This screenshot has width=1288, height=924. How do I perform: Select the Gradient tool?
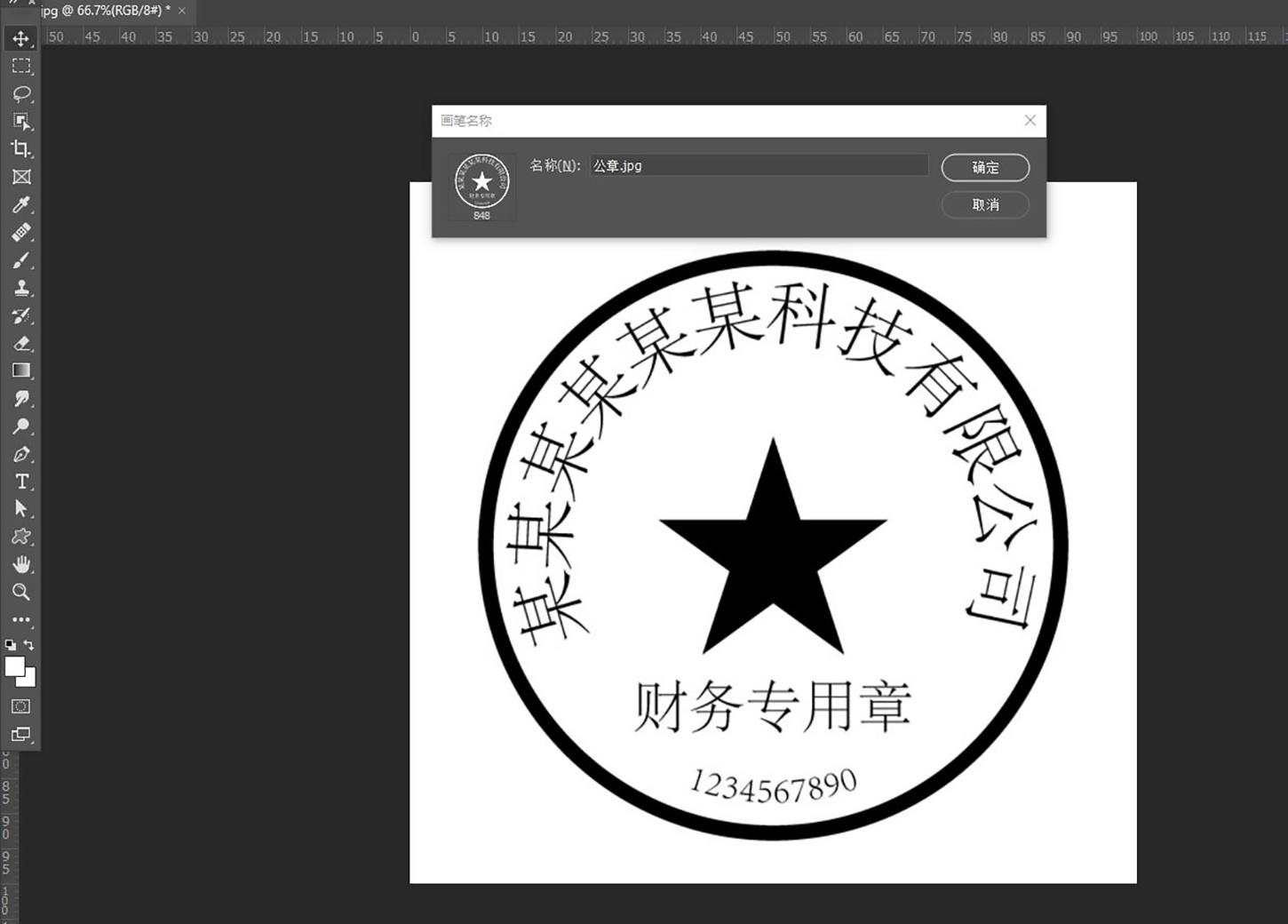click(x=21, y=370)
